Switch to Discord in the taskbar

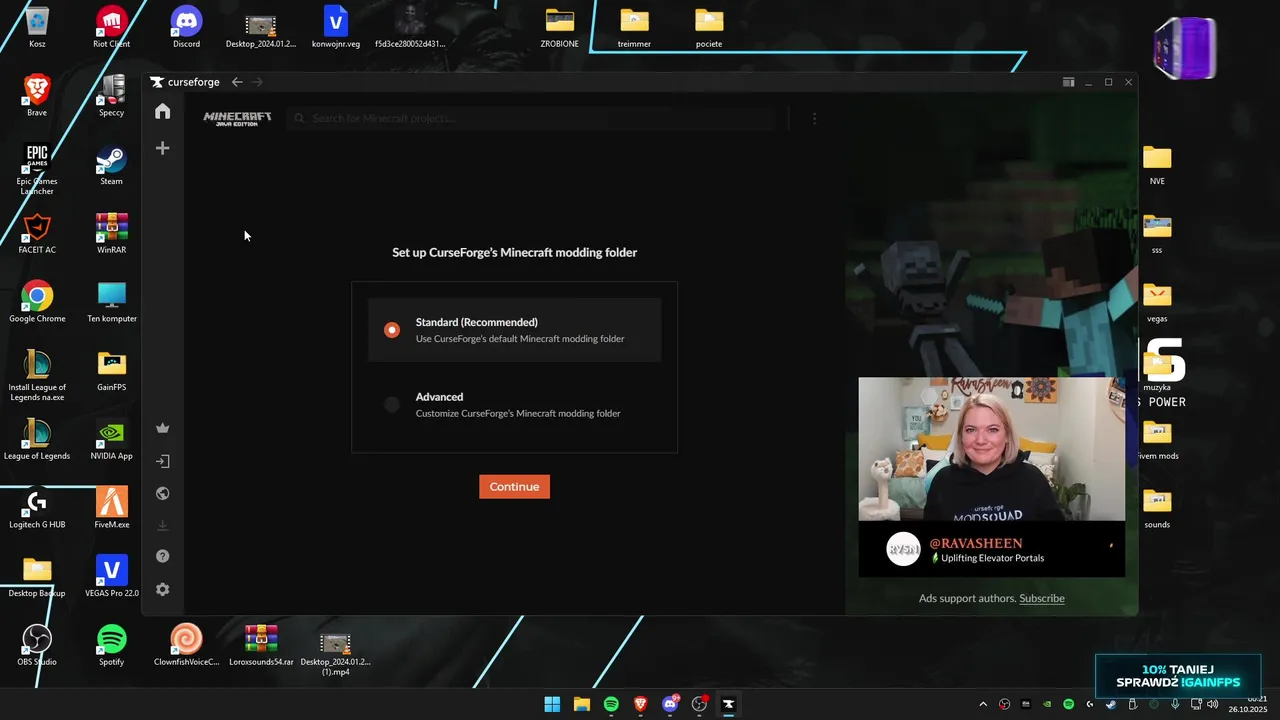(x=670, y=704)
